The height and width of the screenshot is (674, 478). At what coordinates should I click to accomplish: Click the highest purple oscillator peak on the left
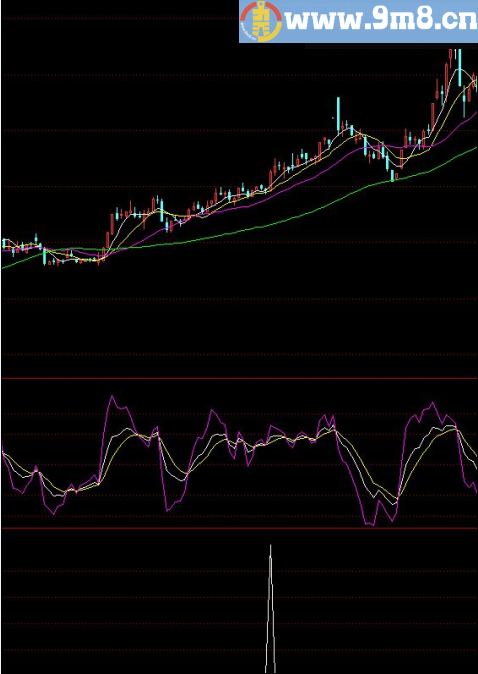click(112, 396)
